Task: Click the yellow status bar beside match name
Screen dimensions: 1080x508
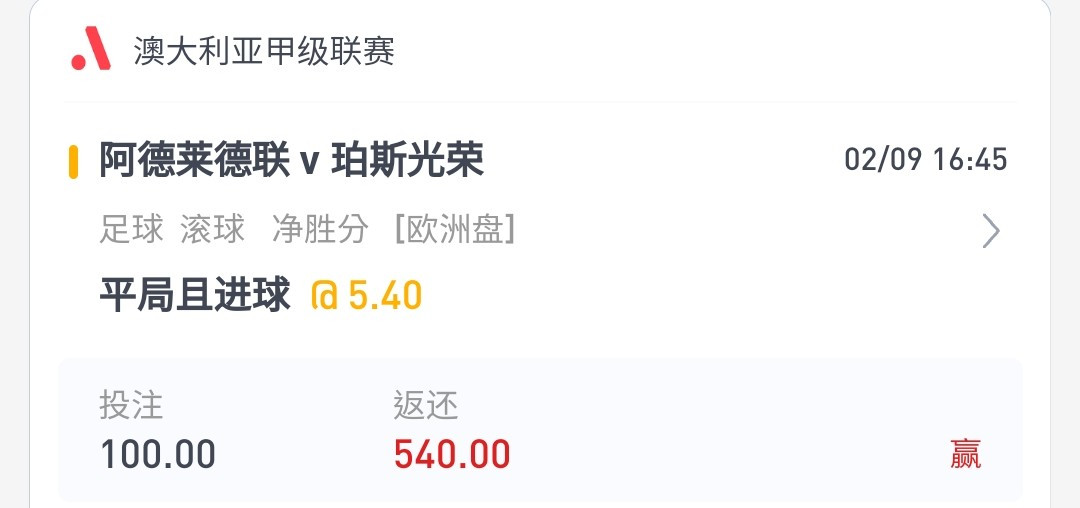Action: (73, 162)
